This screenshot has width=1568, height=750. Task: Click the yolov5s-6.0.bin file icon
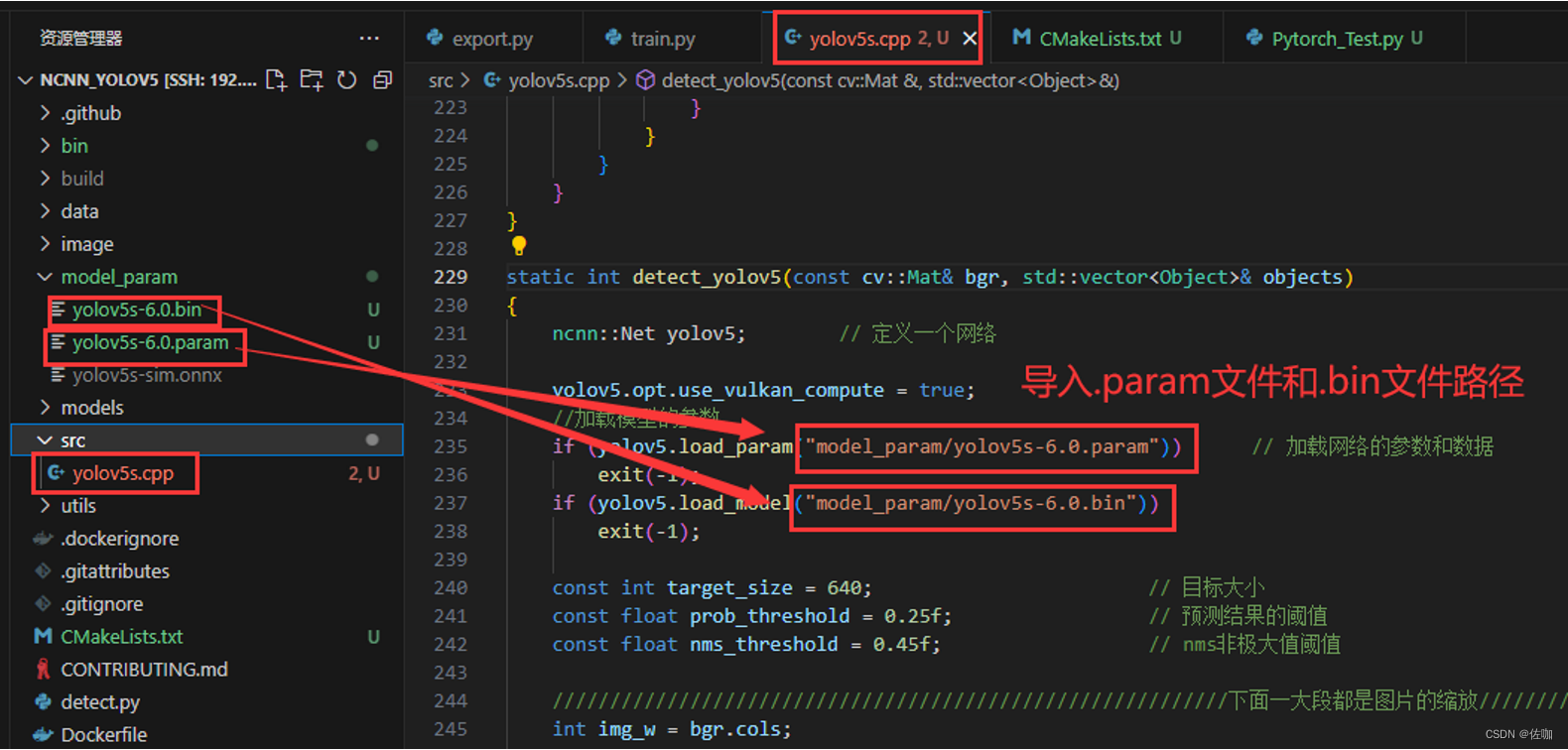pos(59,310)
